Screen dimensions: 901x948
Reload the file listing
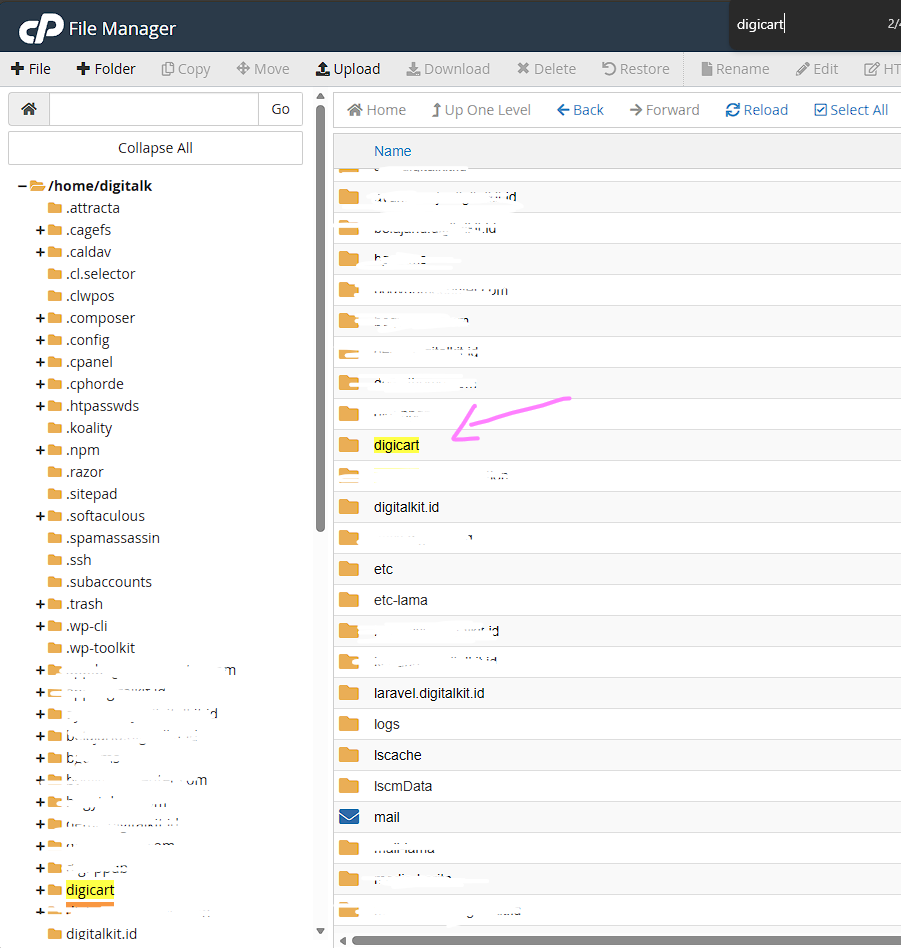tap(756, 110)
